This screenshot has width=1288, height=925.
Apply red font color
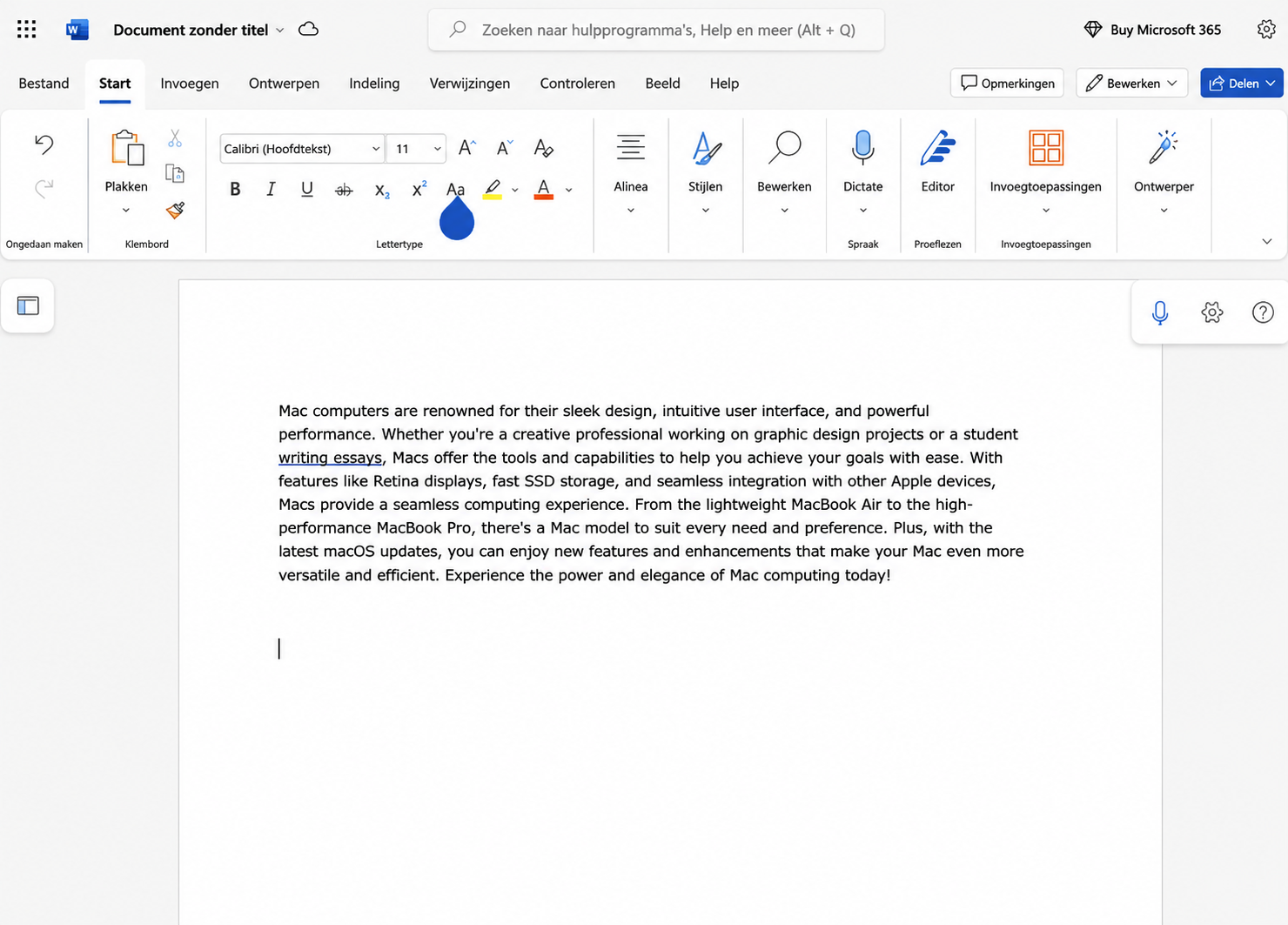(x=544, y=189)
